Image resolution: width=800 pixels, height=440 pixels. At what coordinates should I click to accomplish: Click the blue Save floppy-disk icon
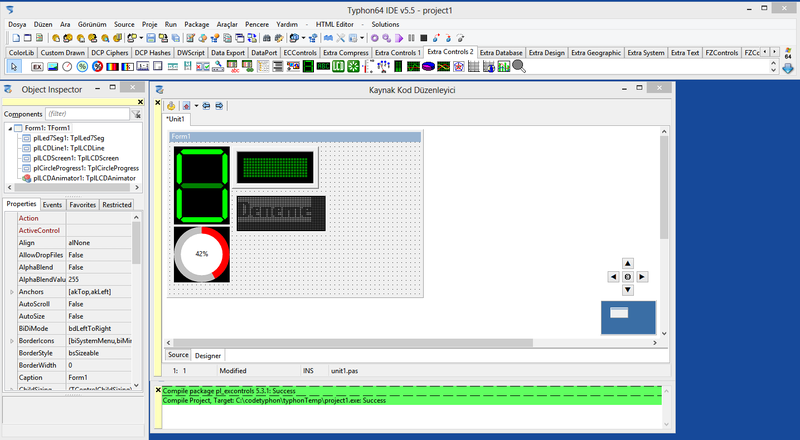pyautogui.click(x=151, y=38)
